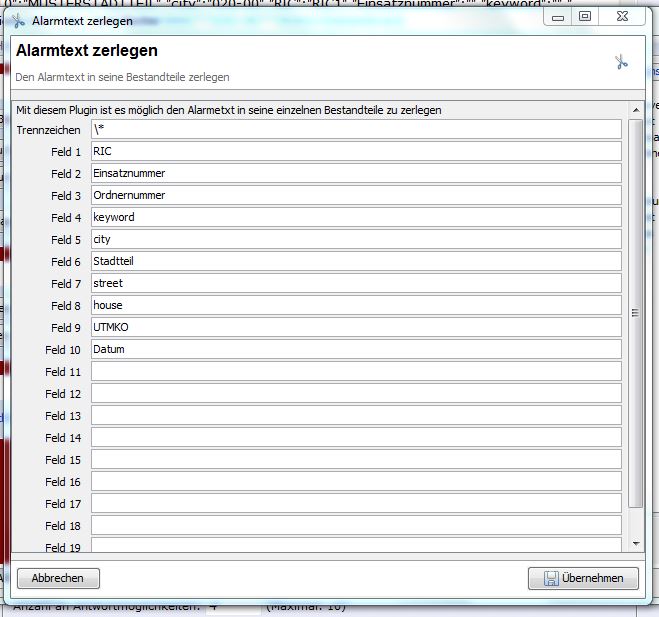Click the Feld 6 Stadtteil field
This screenshot has width=659, height=617.
click(356, 262)
